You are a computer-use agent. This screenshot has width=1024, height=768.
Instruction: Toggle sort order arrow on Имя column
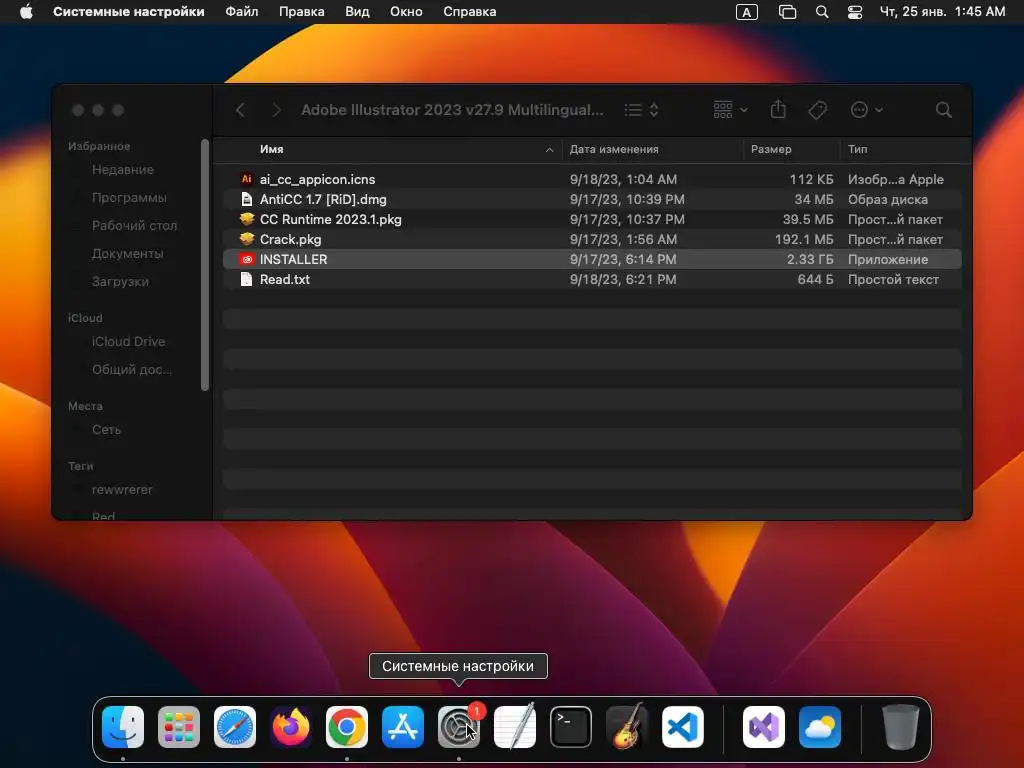[x=549, y=150]
